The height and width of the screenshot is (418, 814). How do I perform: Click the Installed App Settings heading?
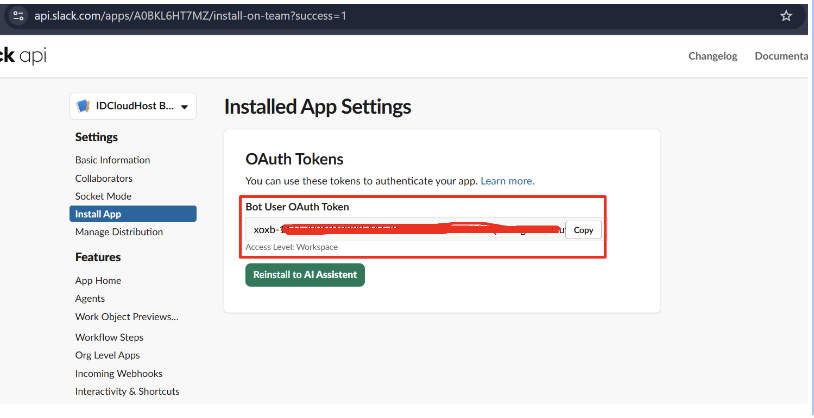click(x=318, y=107)
